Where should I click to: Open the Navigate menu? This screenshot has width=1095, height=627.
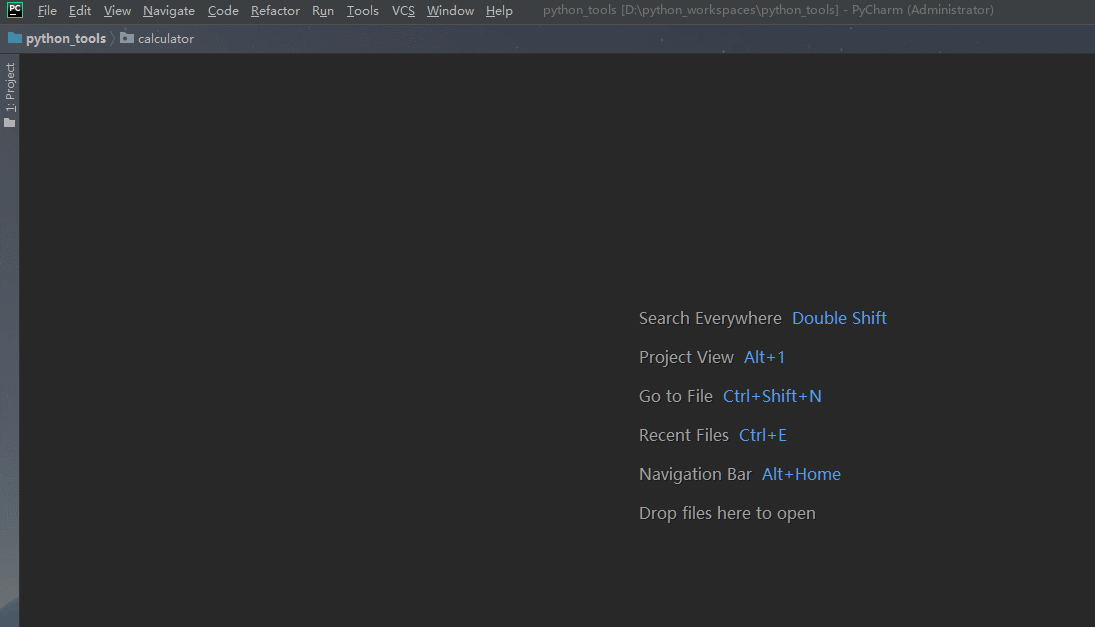[168, 10]
